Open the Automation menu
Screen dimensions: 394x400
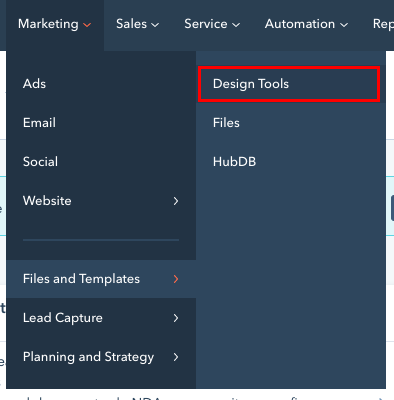tap(306, 24)
